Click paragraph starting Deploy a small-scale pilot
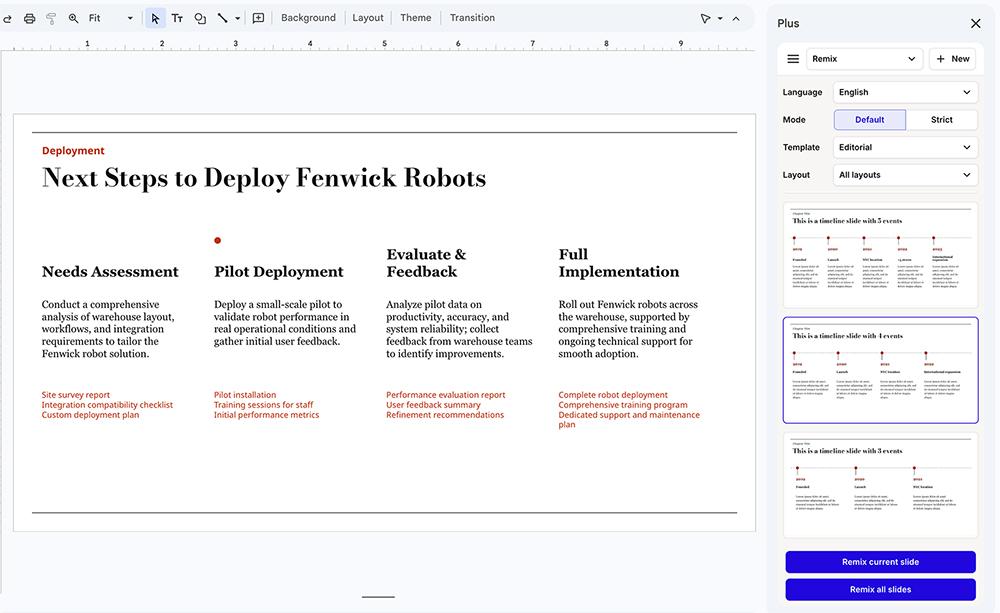Screen dimensions: 1000x613 284,323
